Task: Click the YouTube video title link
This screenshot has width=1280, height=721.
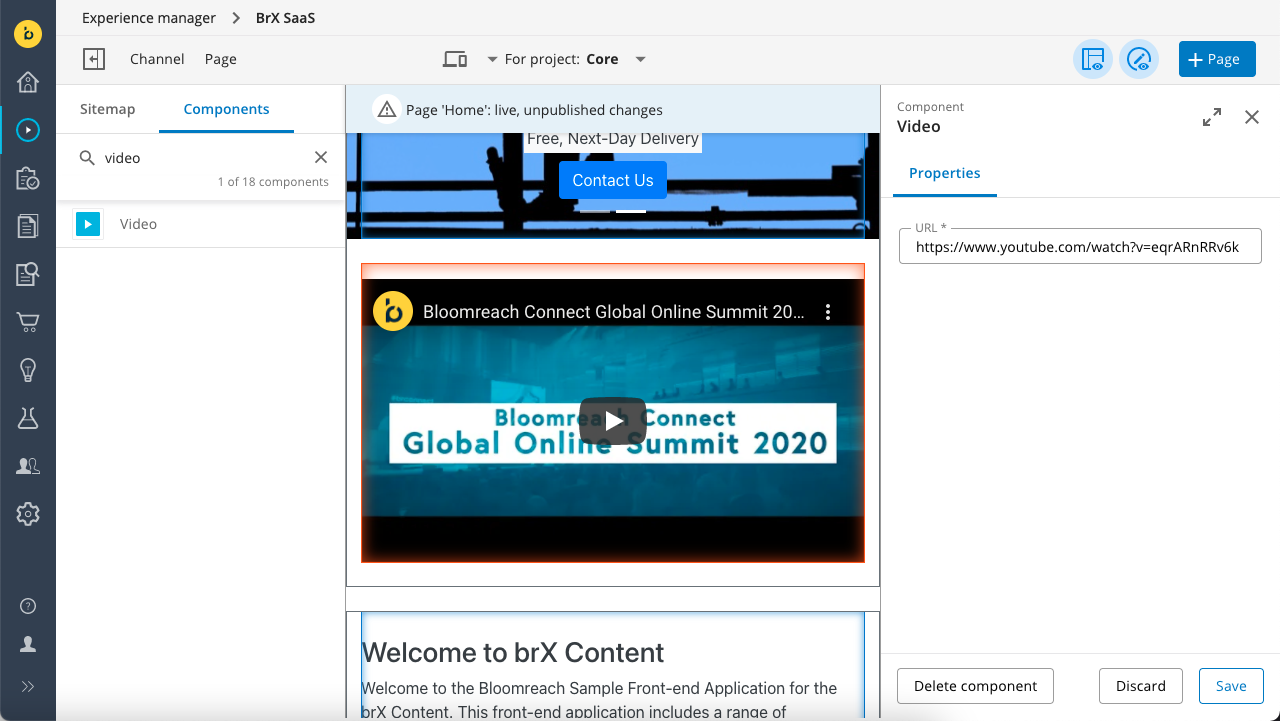Action: click(x=613, y=312)
